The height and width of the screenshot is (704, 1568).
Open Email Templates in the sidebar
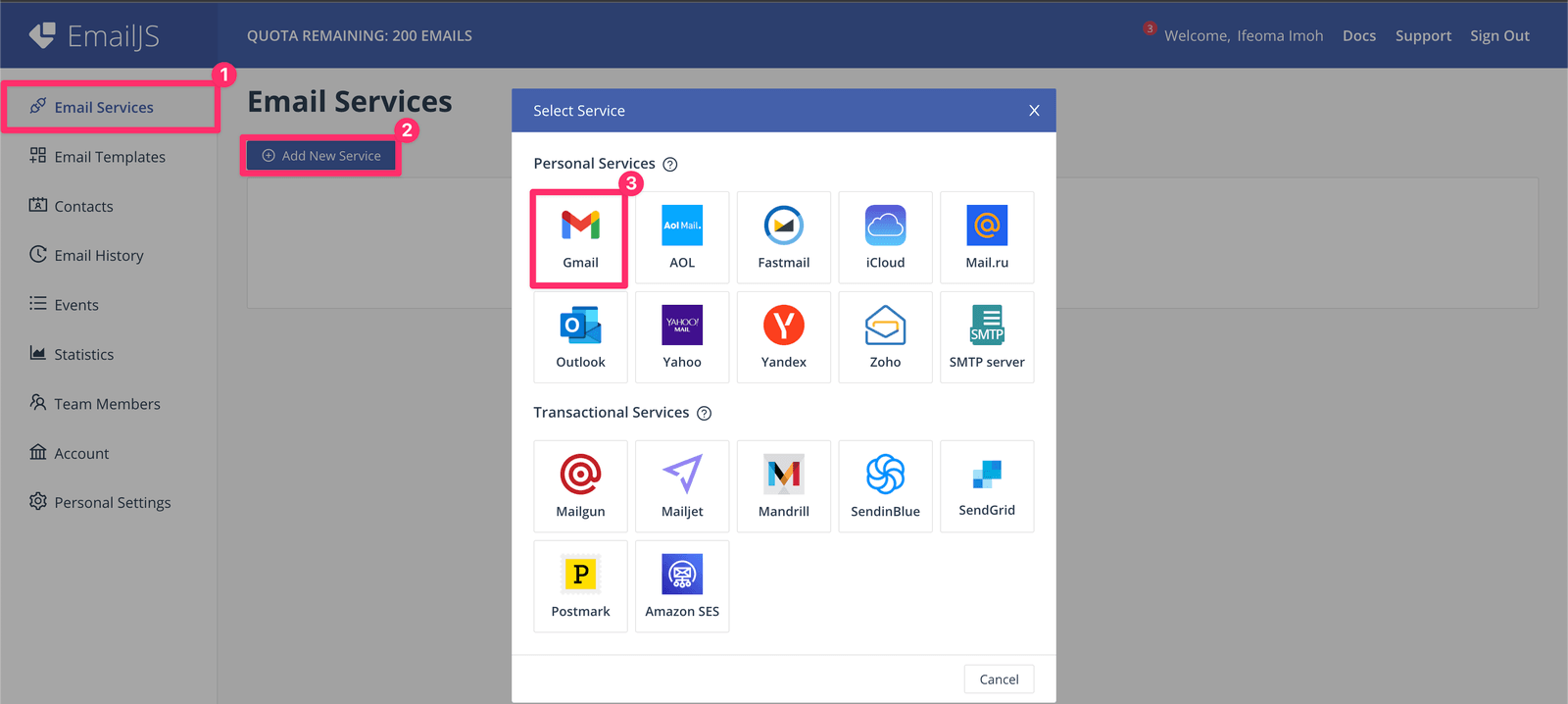click(x=109, y=157)
